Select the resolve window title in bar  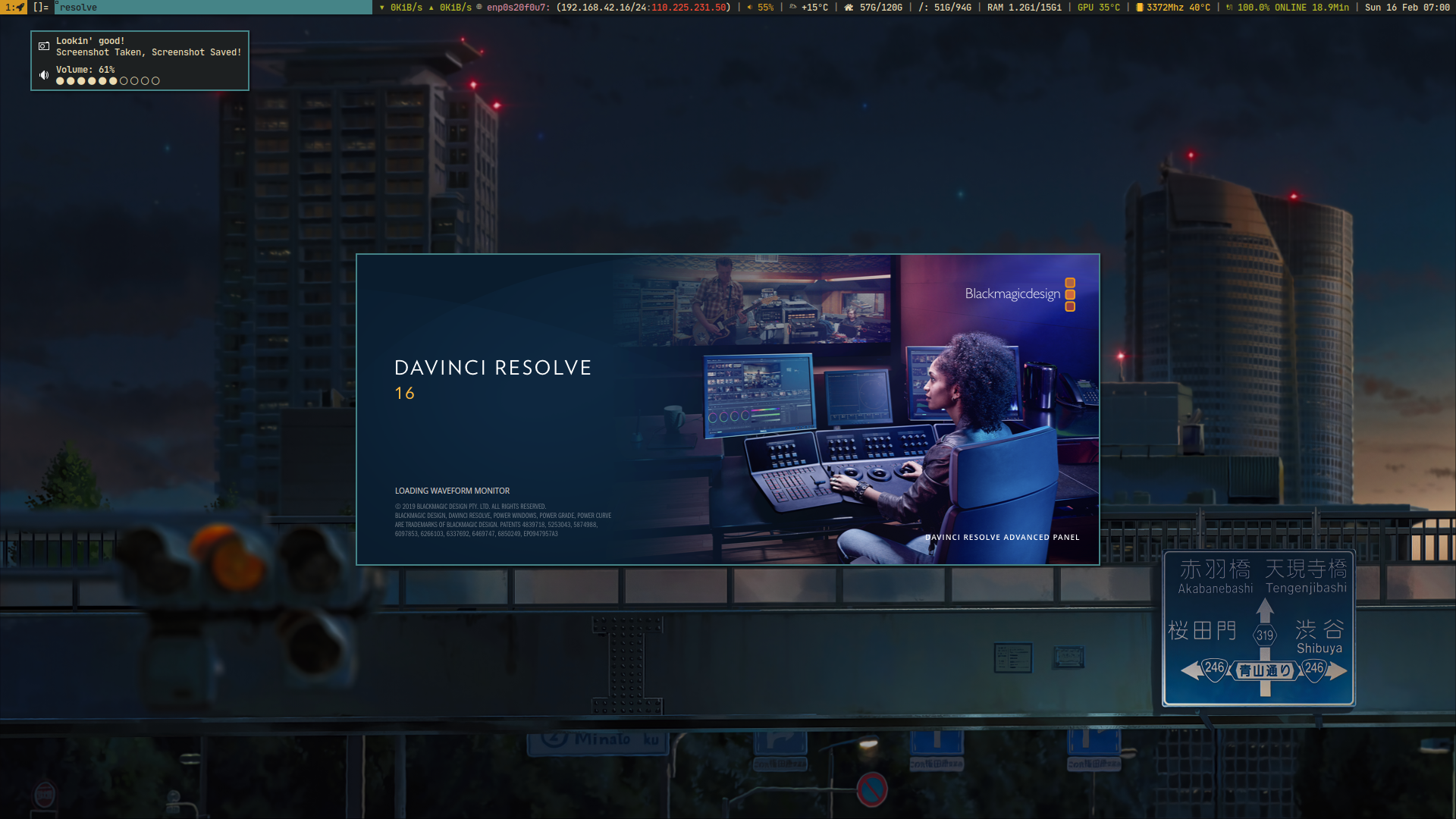78,8
